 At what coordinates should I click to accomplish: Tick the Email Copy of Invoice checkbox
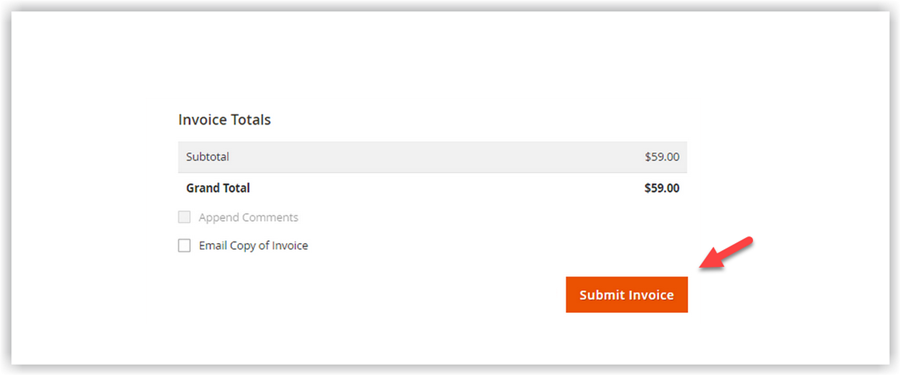(x=184, y=246)
